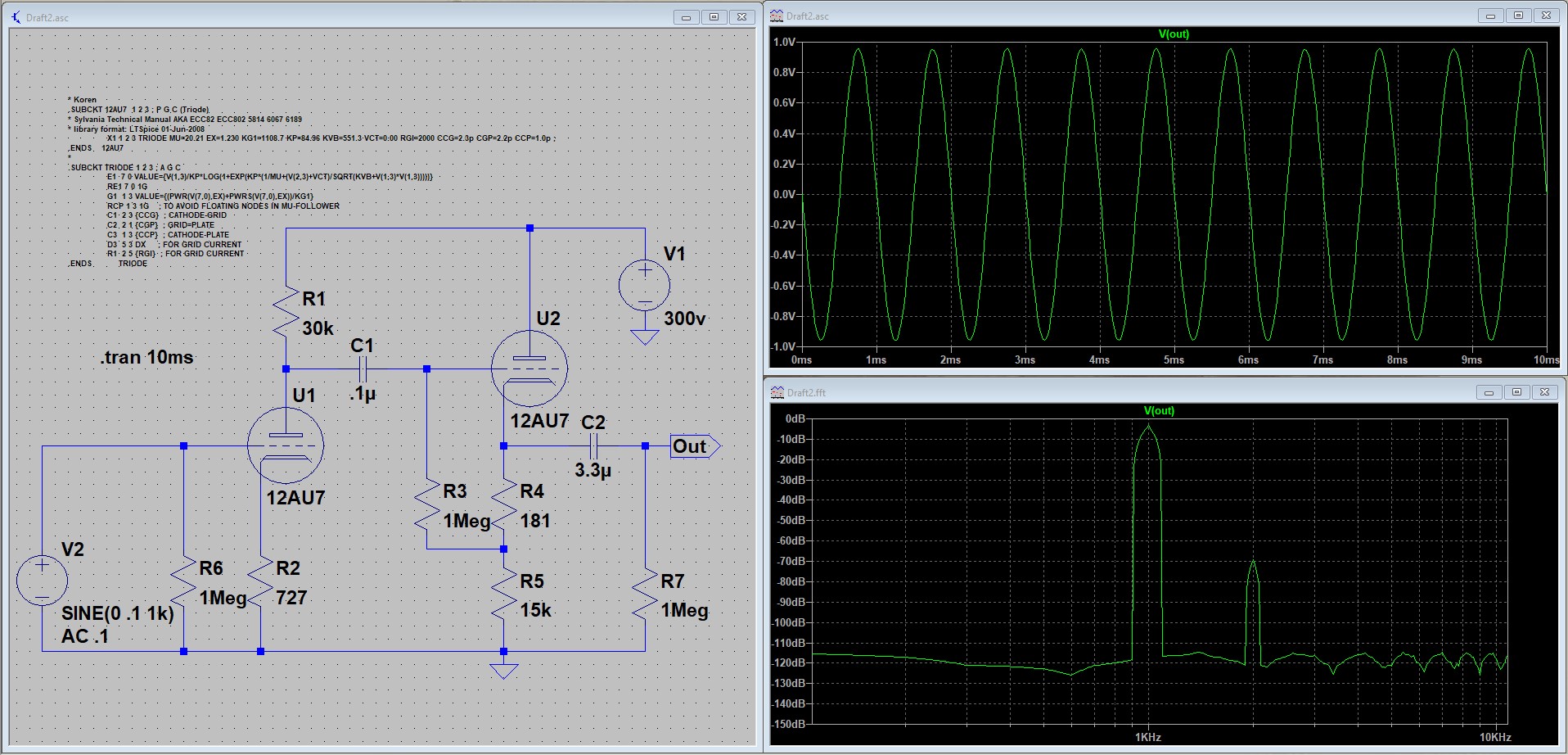The width and height of the screenshot is (1568, 755).
Task: Click the 1KHz fundamental peak in FFT
Action: click(1148, 427)
